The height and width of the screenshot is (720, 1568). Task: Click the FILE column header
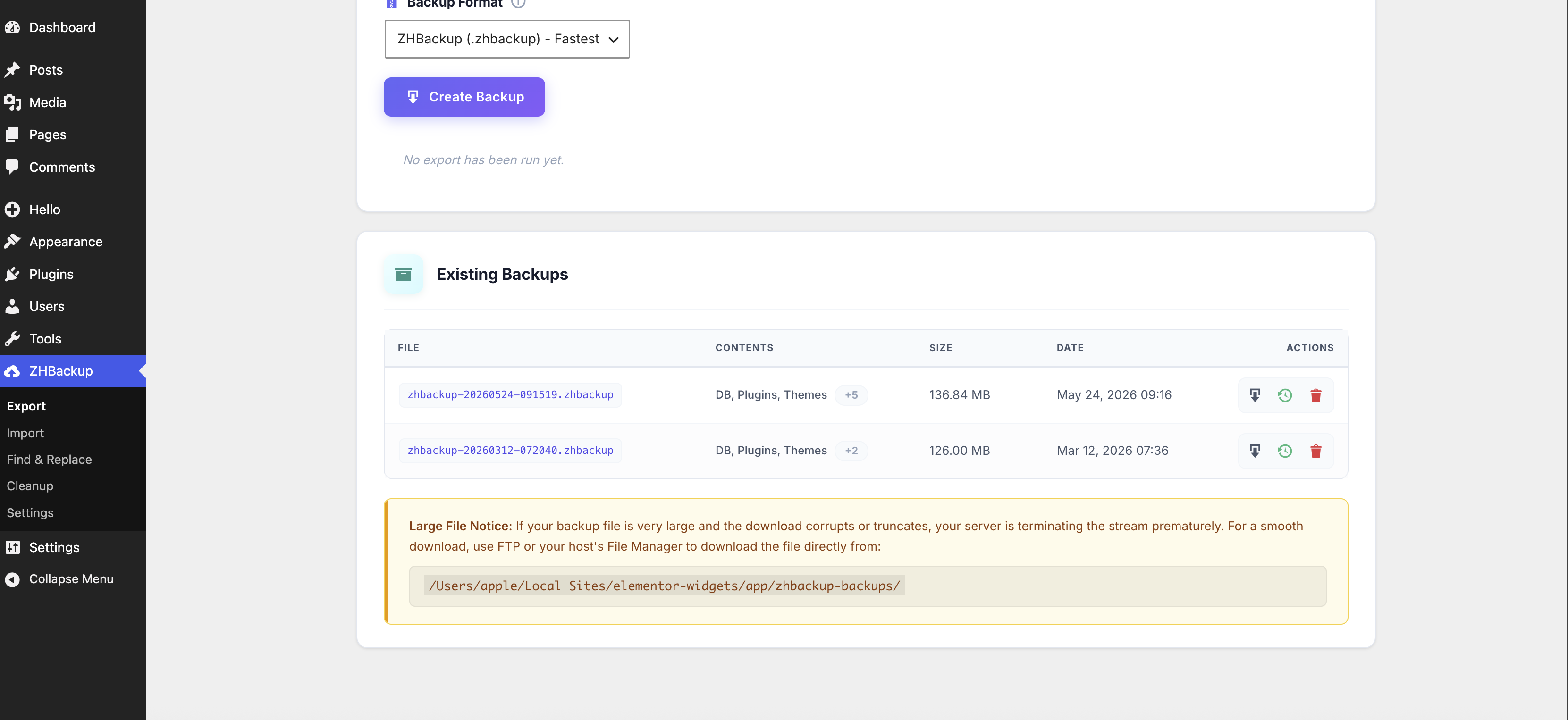(x=408, y=348)
